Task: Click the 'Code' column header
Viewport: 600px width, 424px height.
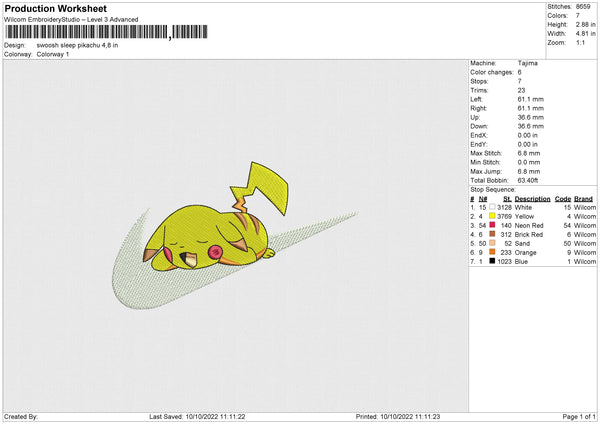Action: (563, 199)
